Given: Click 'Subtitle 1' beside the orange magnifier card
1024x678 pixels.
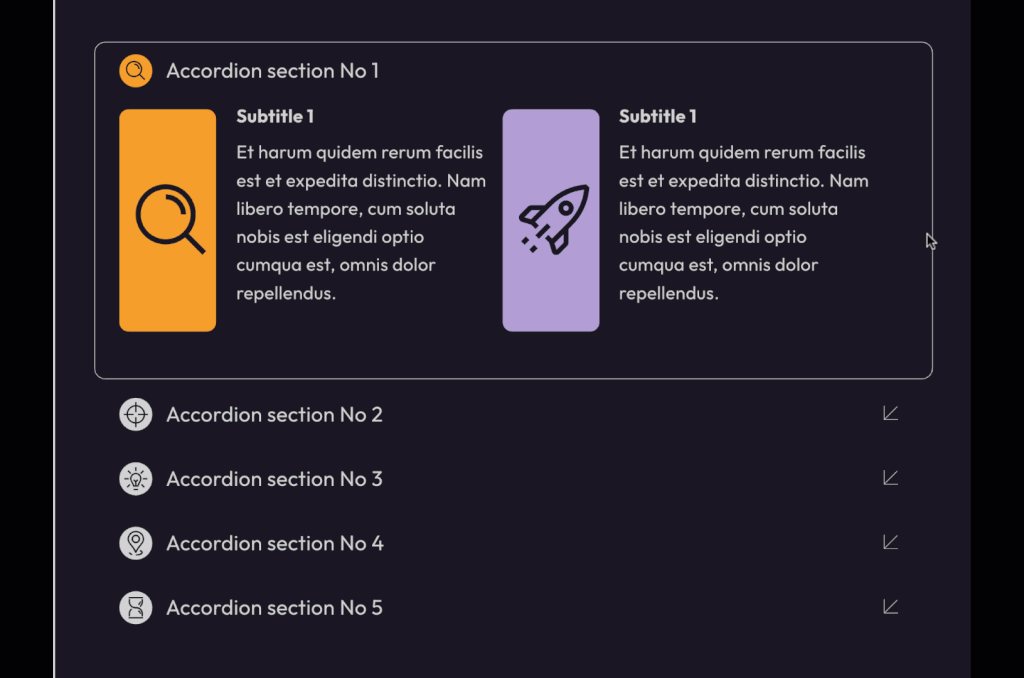Looking at the screenshot, I should (275, 116).
